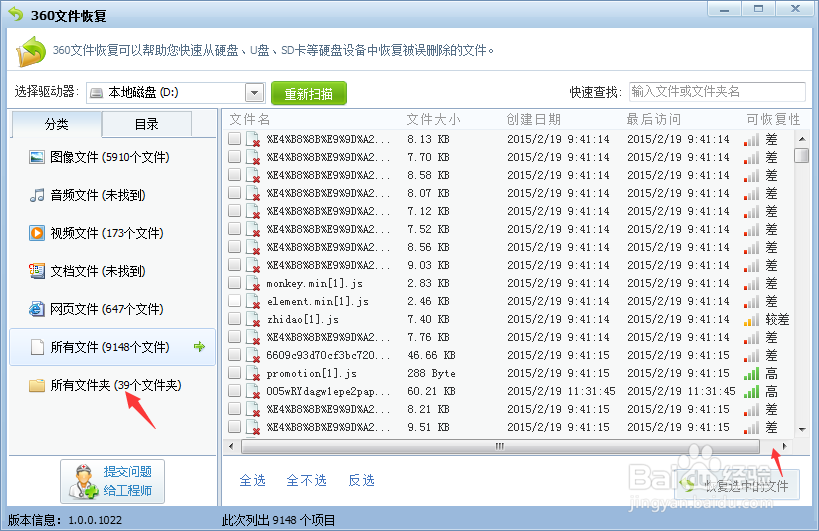Check the box for 8.13 KB file
The width and height of the screenshot is (819, 531).
tap(235, 138)
